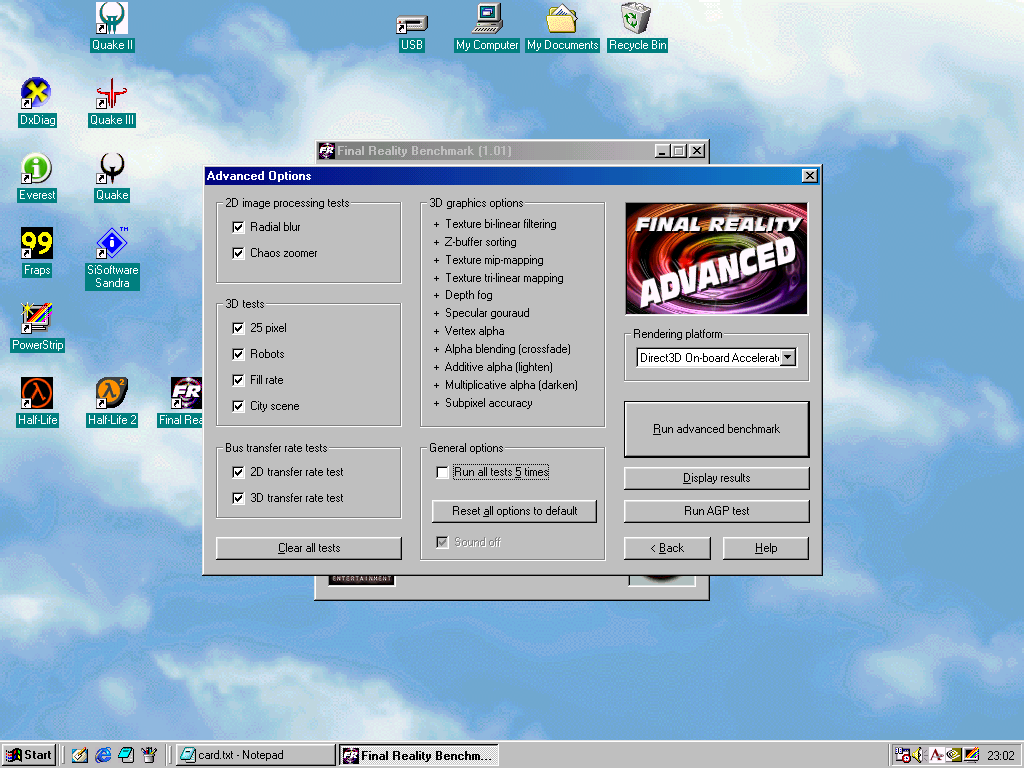Enable Run all tests 5 times
Image resolution: width=1024 pixels, height=768 pixels.
pyautogui.click(x=442, y=472)
